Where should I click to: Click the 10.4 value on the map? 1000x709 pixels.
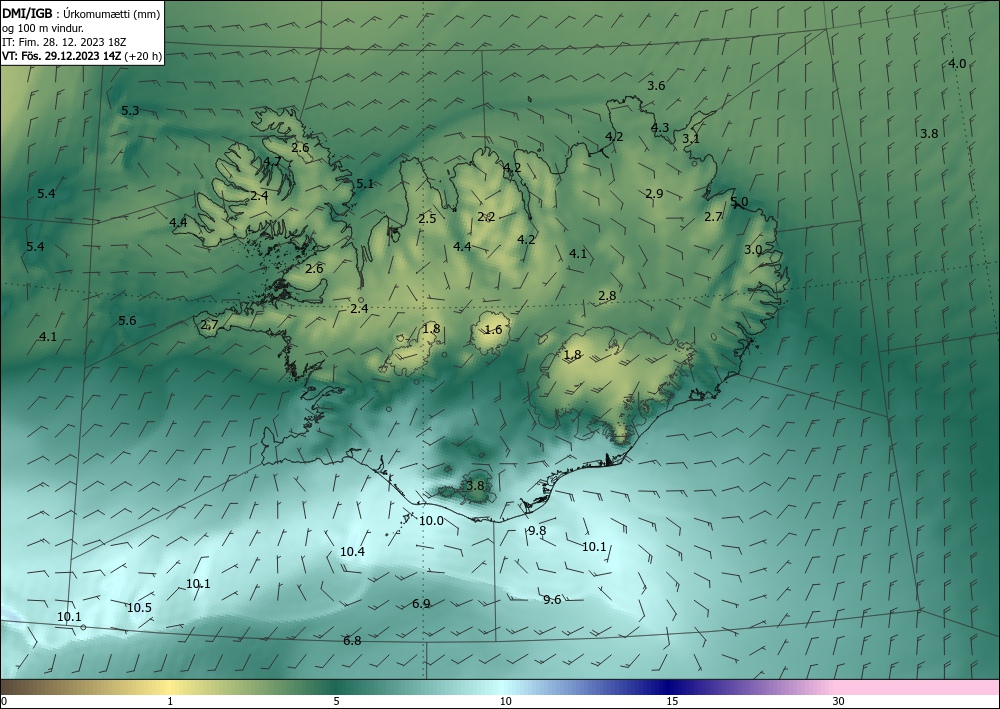pyautogui.click(x=353, y=552)
